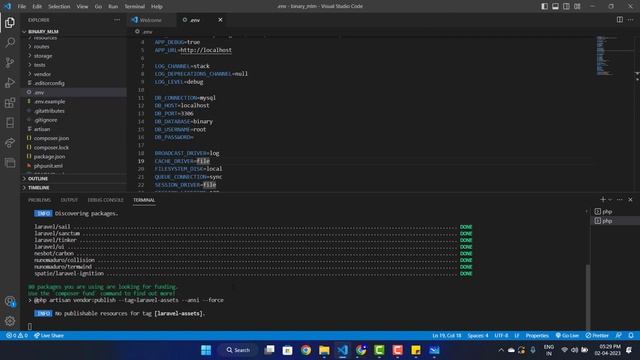
Task: Change end of line sequence LF
Action: coord(517,336)
